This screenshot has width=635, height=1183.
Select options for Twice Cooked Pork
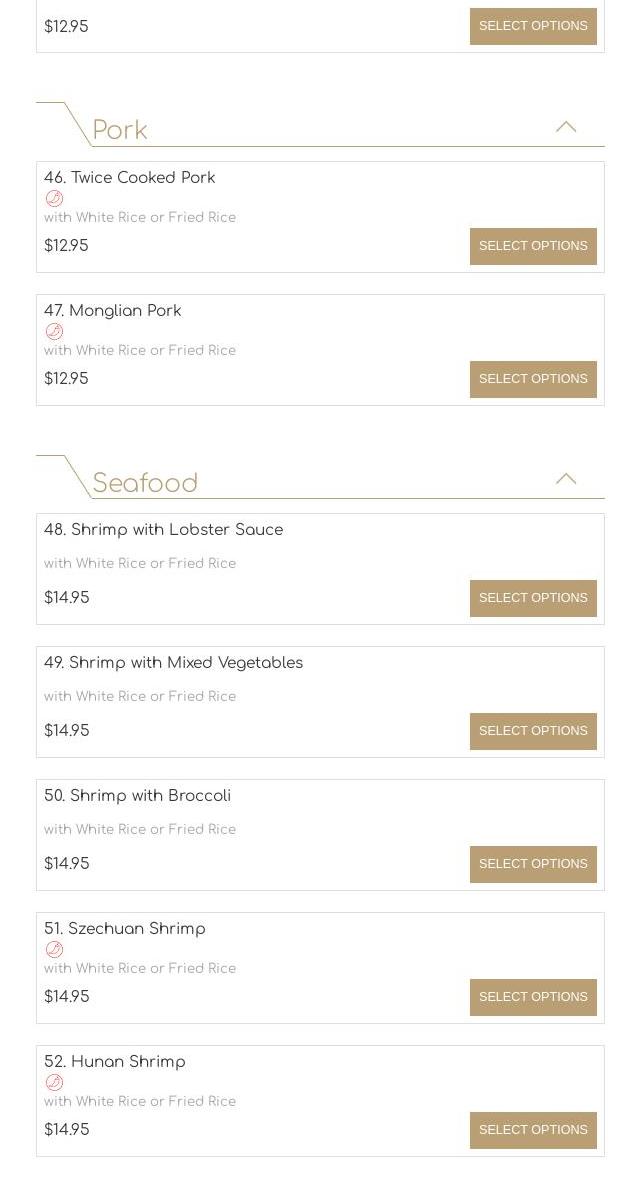pos(533,246)
